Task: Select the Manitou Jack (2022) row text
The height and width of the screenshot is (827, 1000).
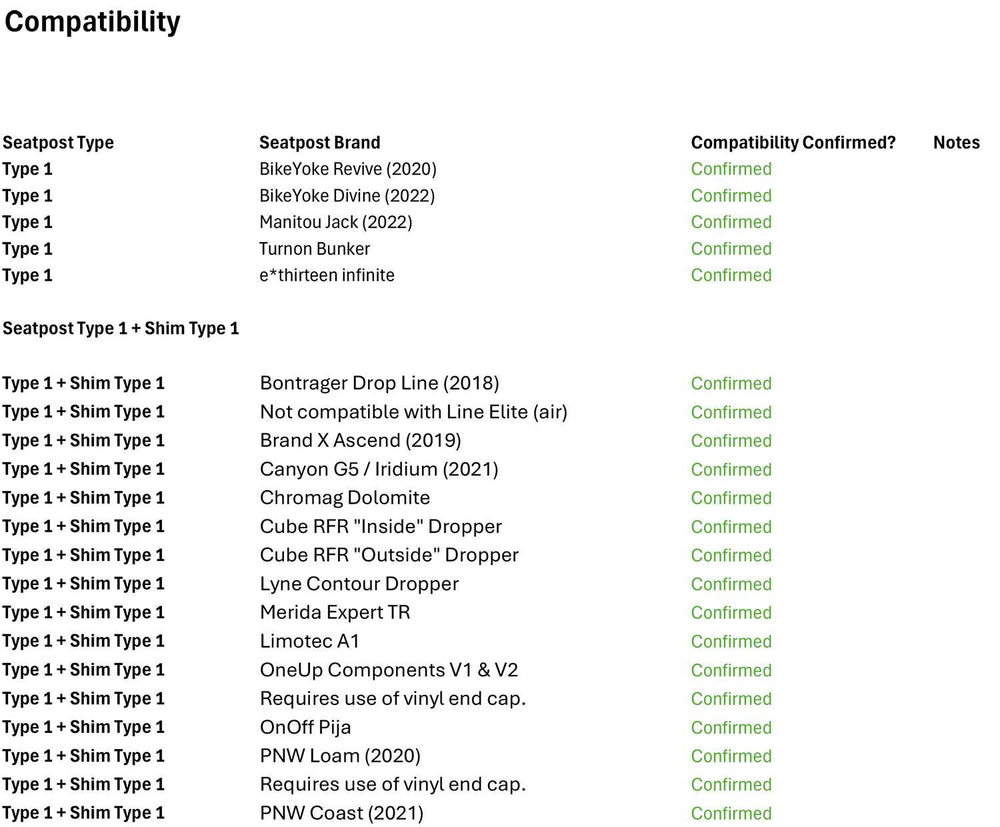Action: 335,222
